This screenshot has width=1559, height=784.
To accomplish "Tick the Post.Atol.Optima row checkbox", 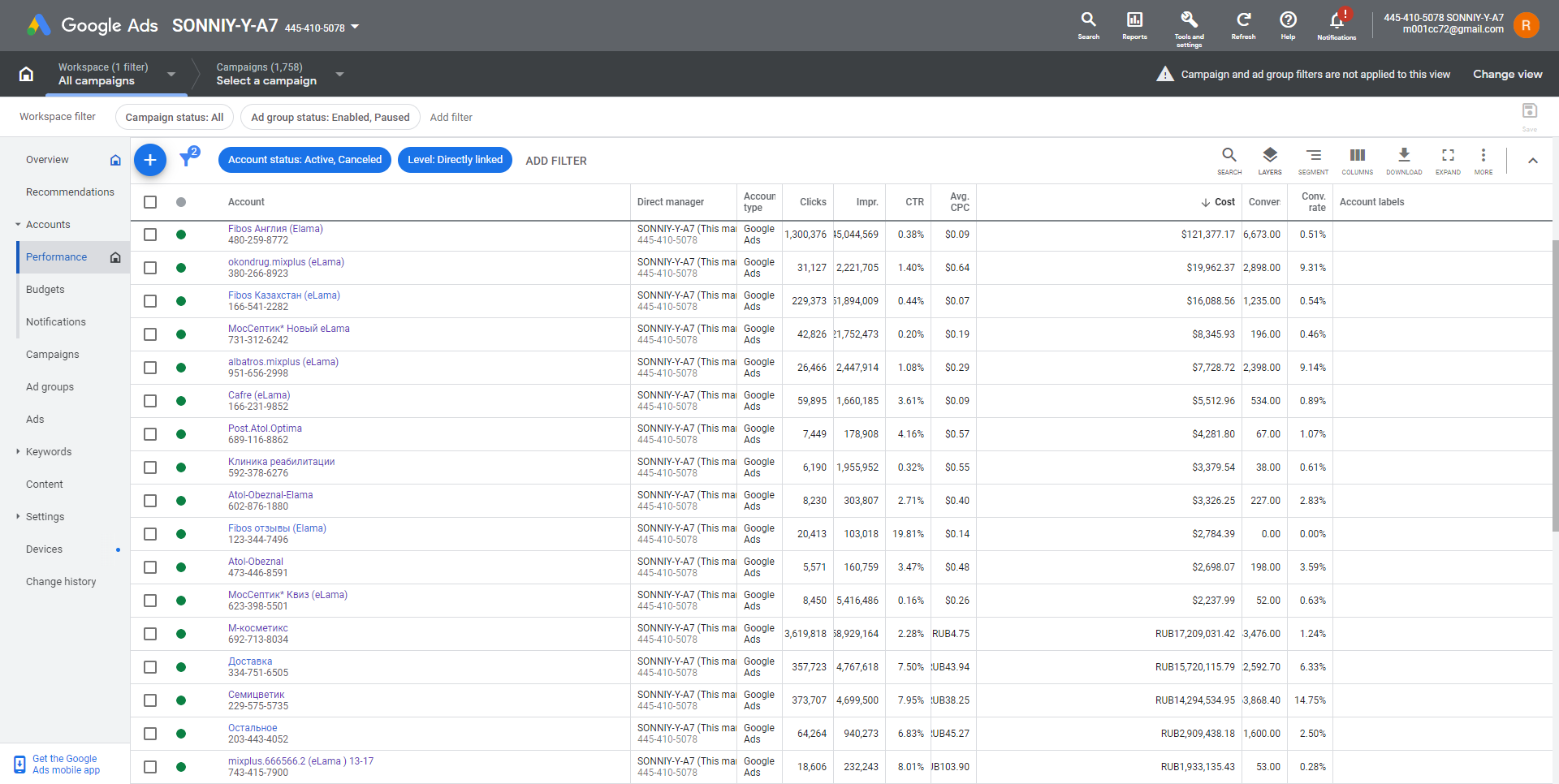I will (150, 434).
